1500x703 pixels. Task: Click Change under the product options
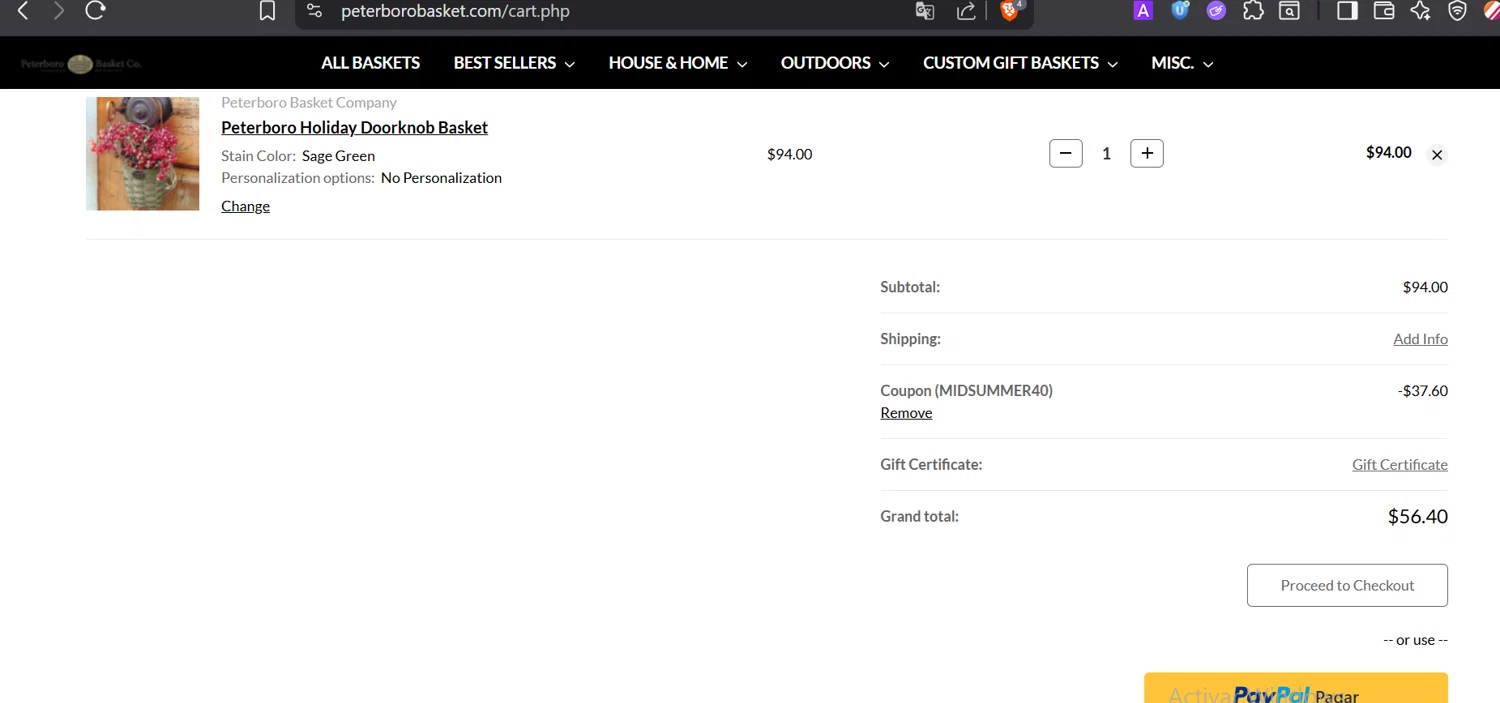pyautogui.click(x=245, y=206)
